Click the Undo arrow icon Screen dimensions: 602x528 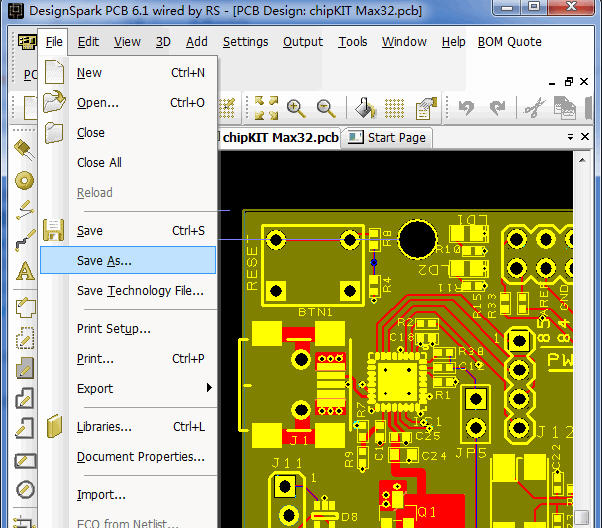click(466, 108)
